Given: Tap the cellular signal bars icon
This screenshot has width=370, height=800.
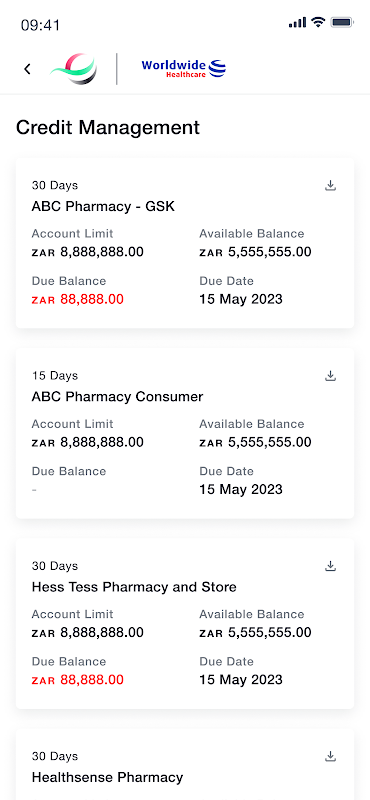Looking at the screenshot, I should tap(298, 22).
